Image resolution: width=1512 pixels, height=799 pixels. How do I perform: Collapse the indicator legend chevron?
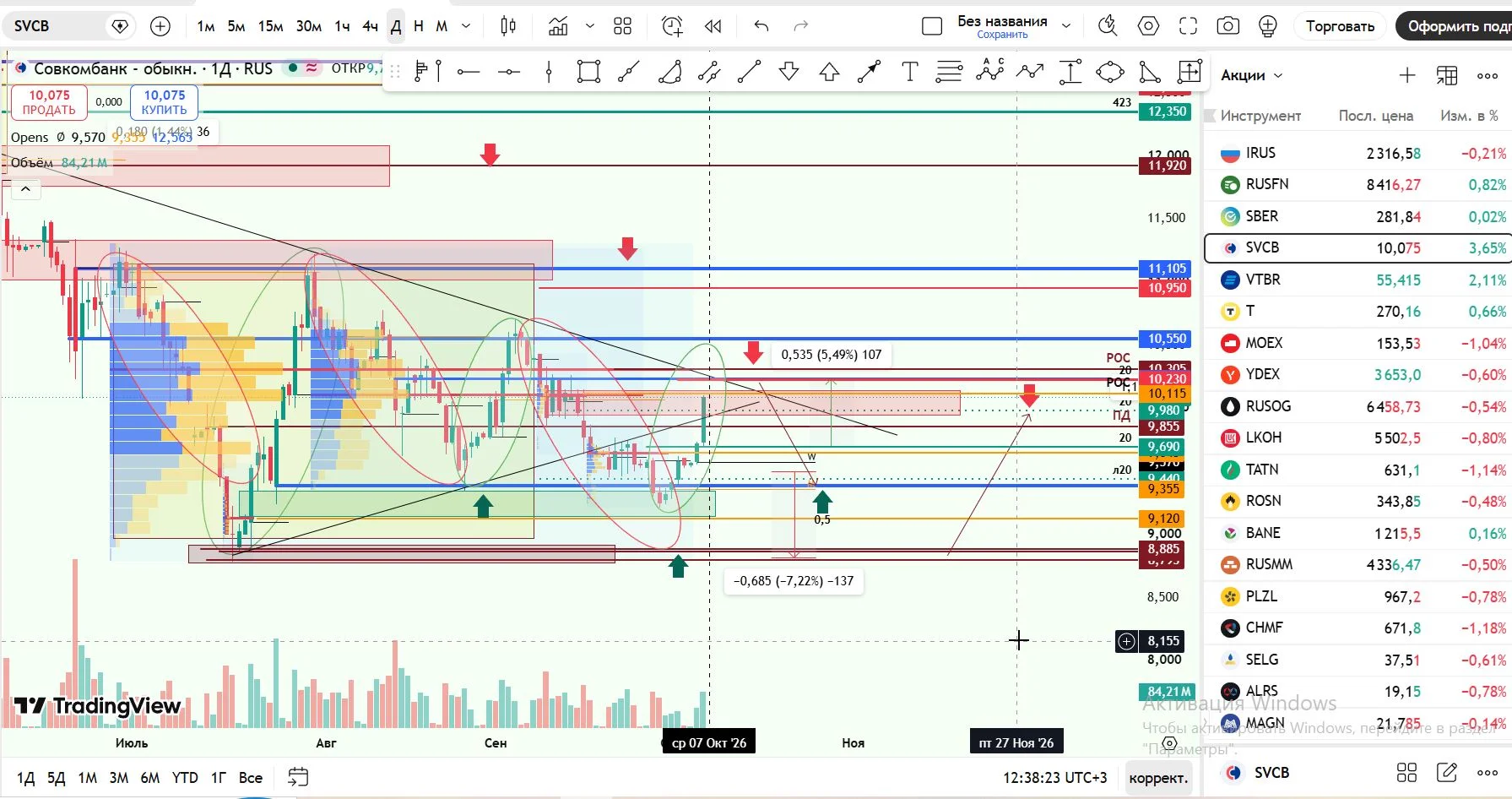pyautogui.click(x=25, y=189)
